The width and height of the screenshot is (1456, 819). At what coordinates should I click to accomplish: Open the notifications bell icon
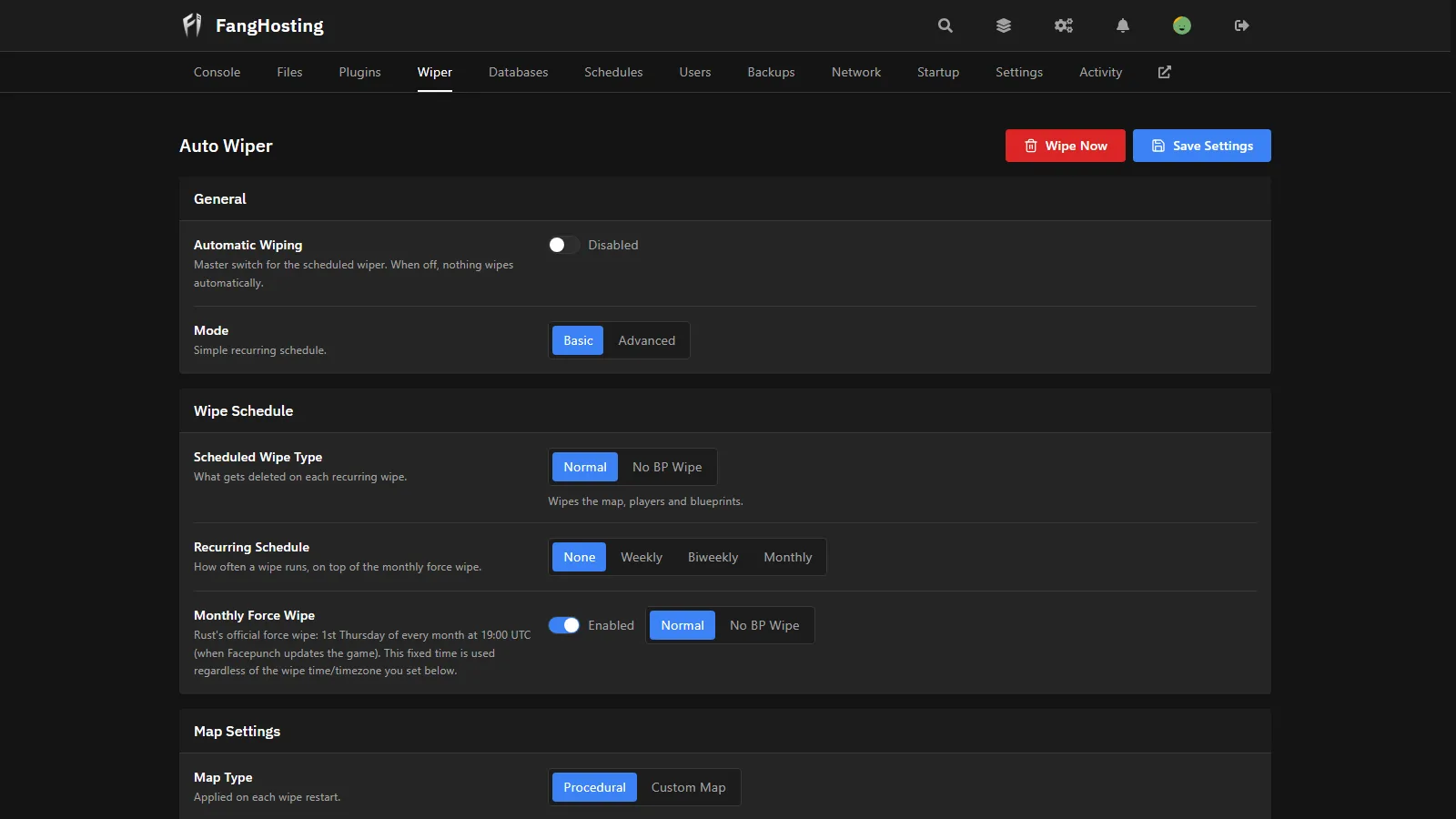click(x=1123, y=25)
